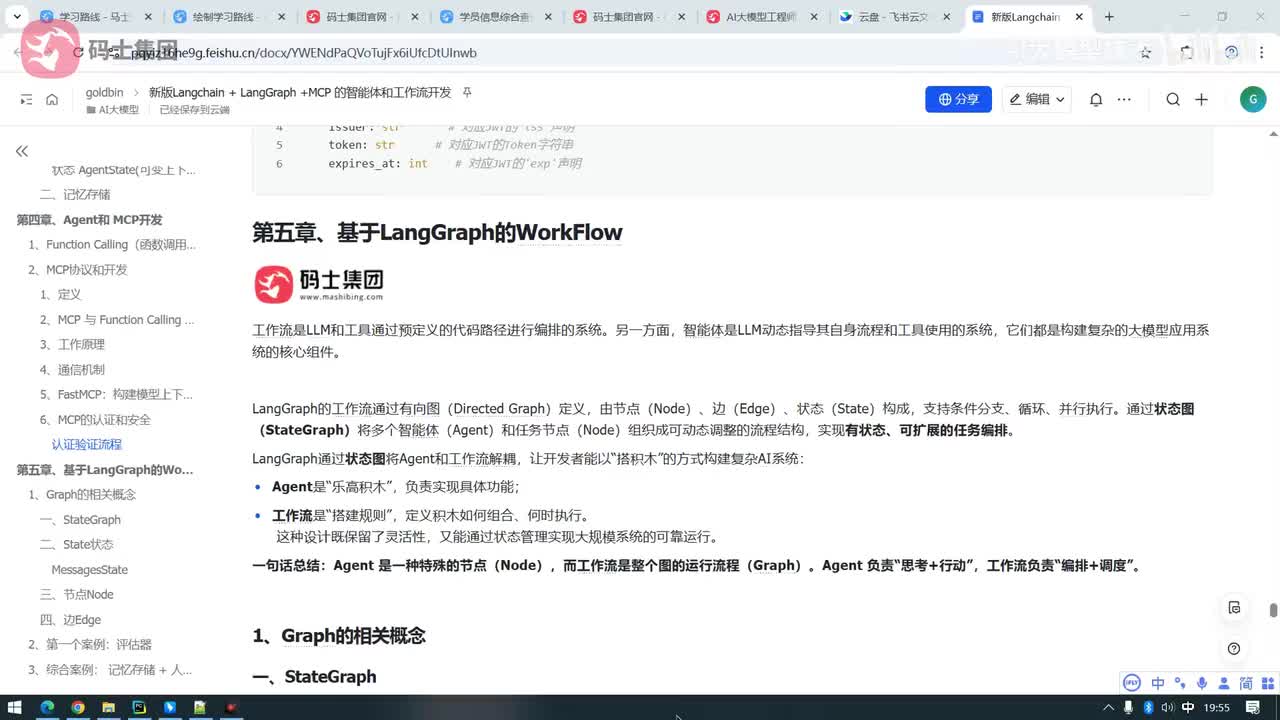Go to outline item 2、MCP协议和开发
The height and width of the screenshot is (720, 1280).
[78, 270]
